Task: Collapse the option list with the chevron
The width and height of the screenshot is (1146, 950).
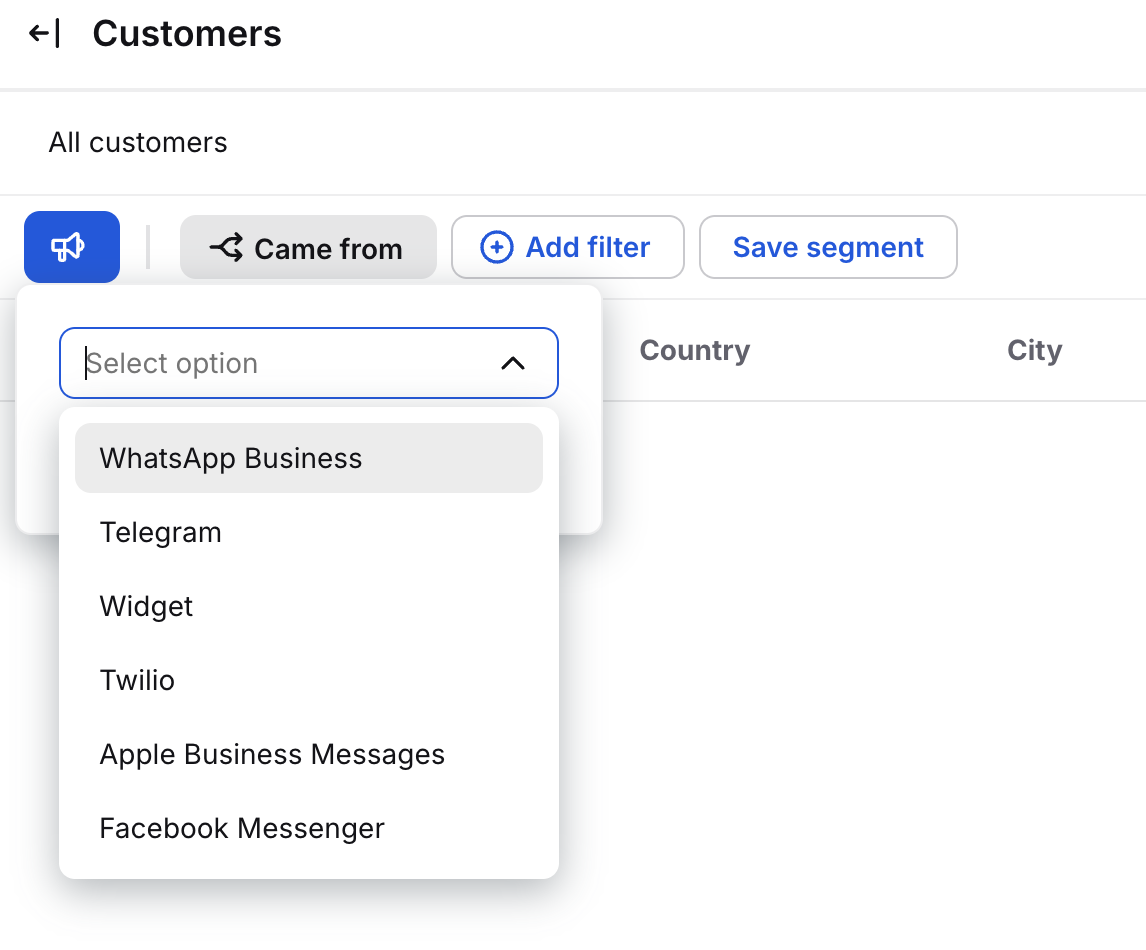Action: (x=513, y=363)
